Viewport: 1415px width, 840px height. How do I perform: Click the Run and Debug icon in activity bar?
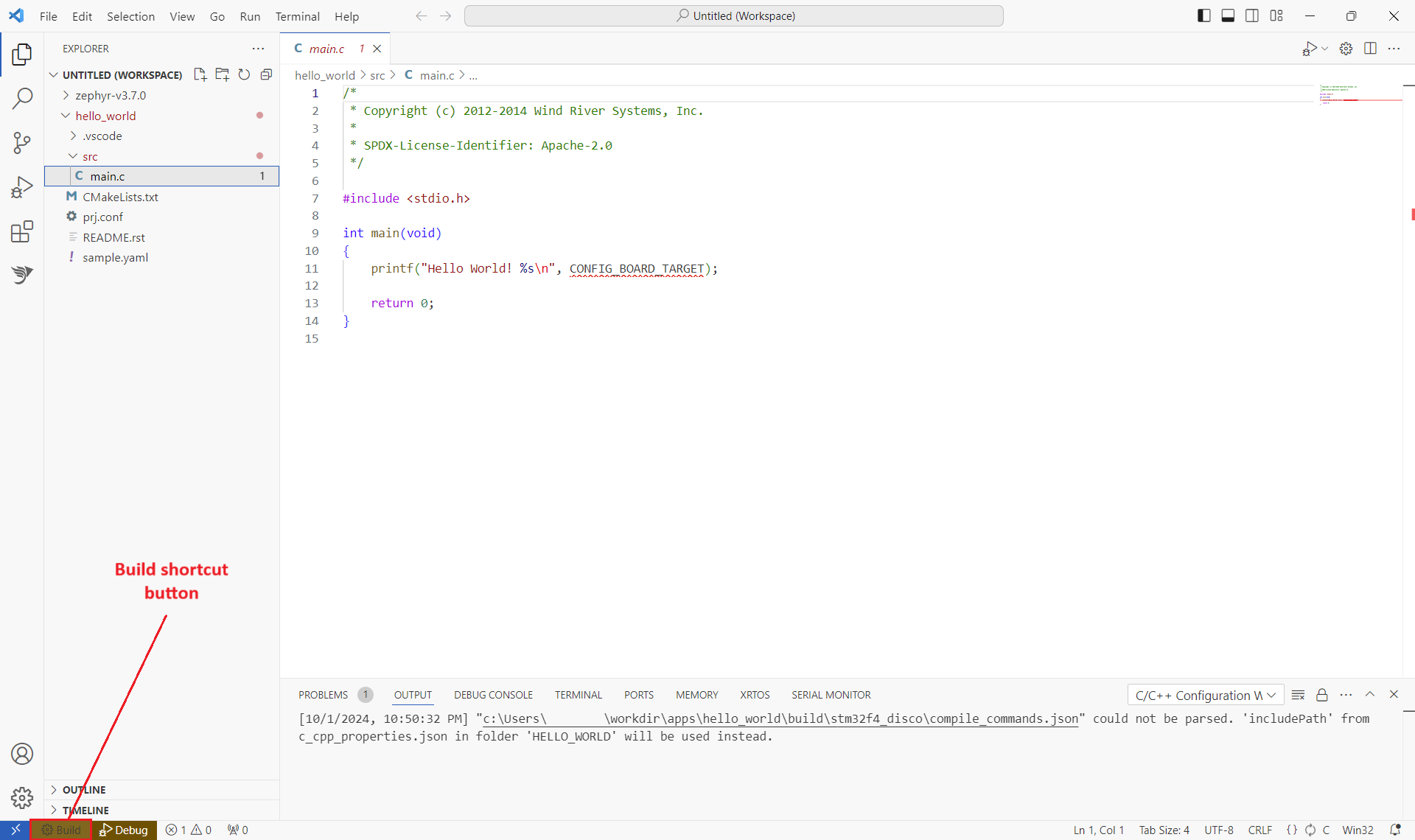coord(22,187)
